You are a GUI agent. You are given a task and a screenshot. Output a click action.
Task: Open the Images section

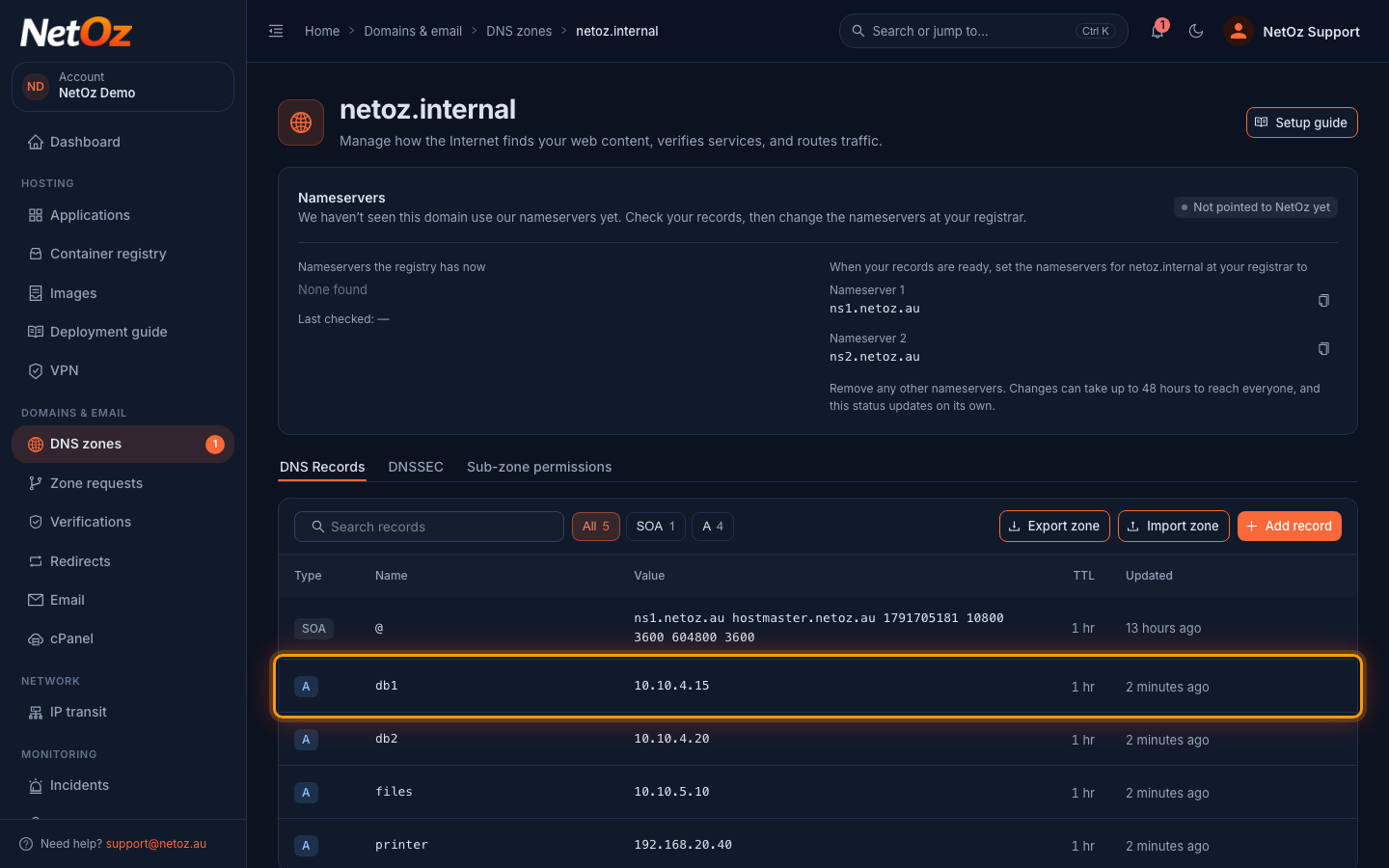[123, 293]
